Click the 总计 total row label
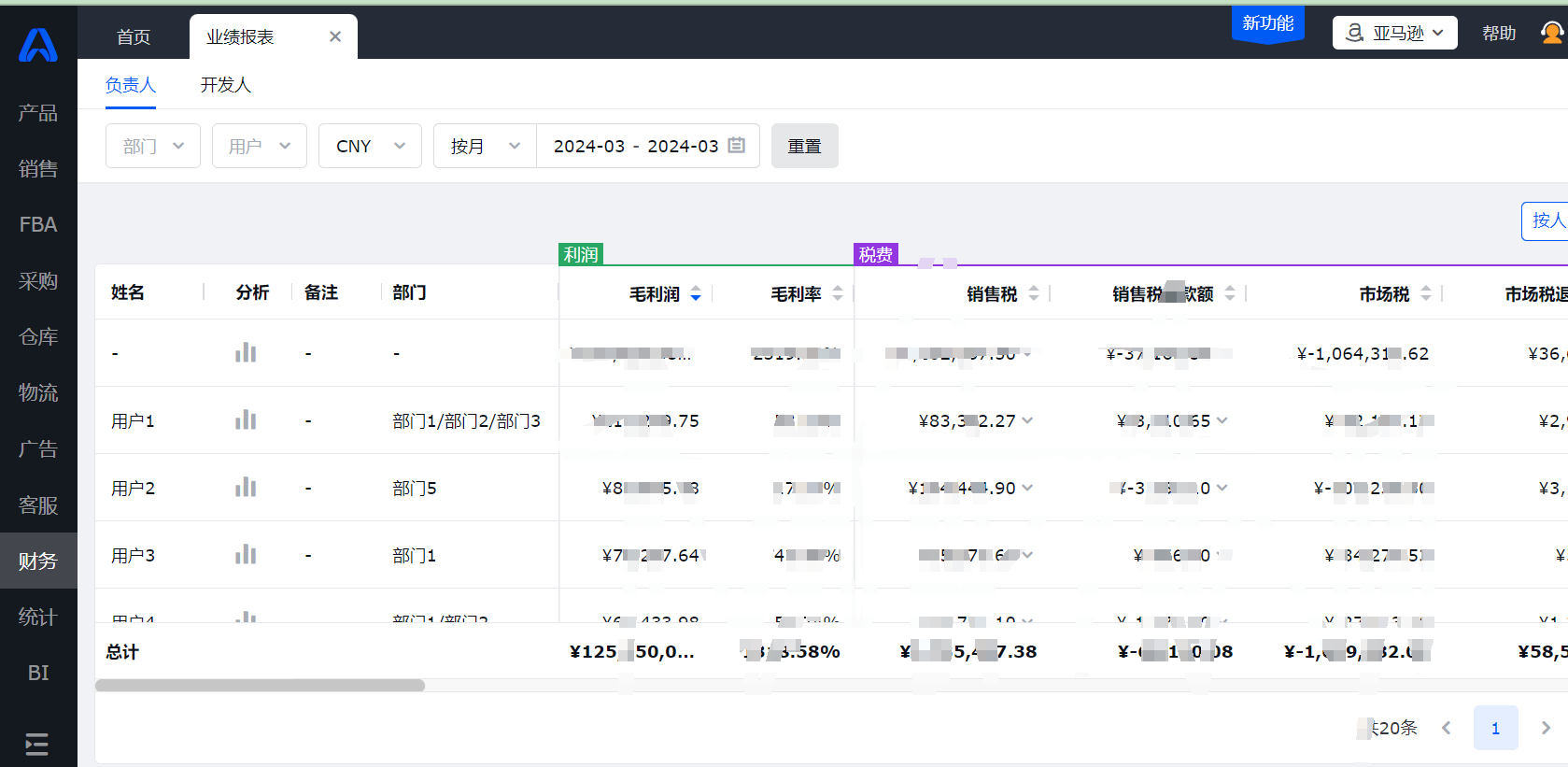 pos(122,652)
